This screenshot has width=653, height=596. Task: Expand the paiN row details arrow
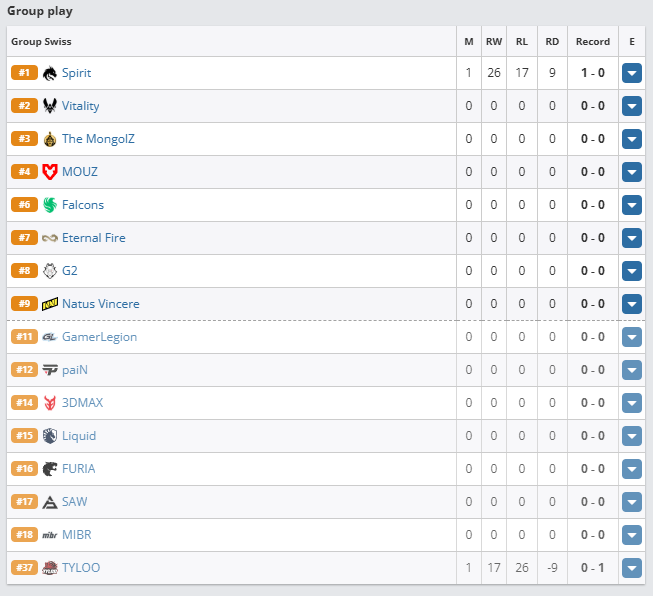pos(632,370)
